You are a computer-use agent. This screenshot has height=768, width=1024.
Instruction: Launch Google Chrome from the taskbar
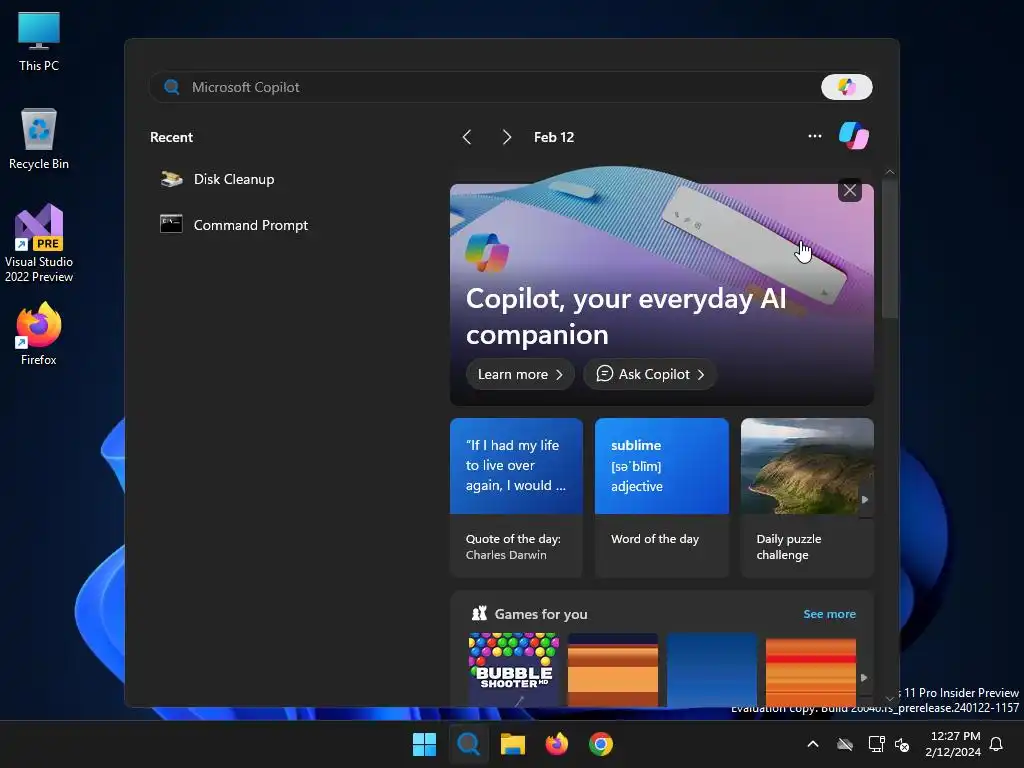click(x=601, y=744)
